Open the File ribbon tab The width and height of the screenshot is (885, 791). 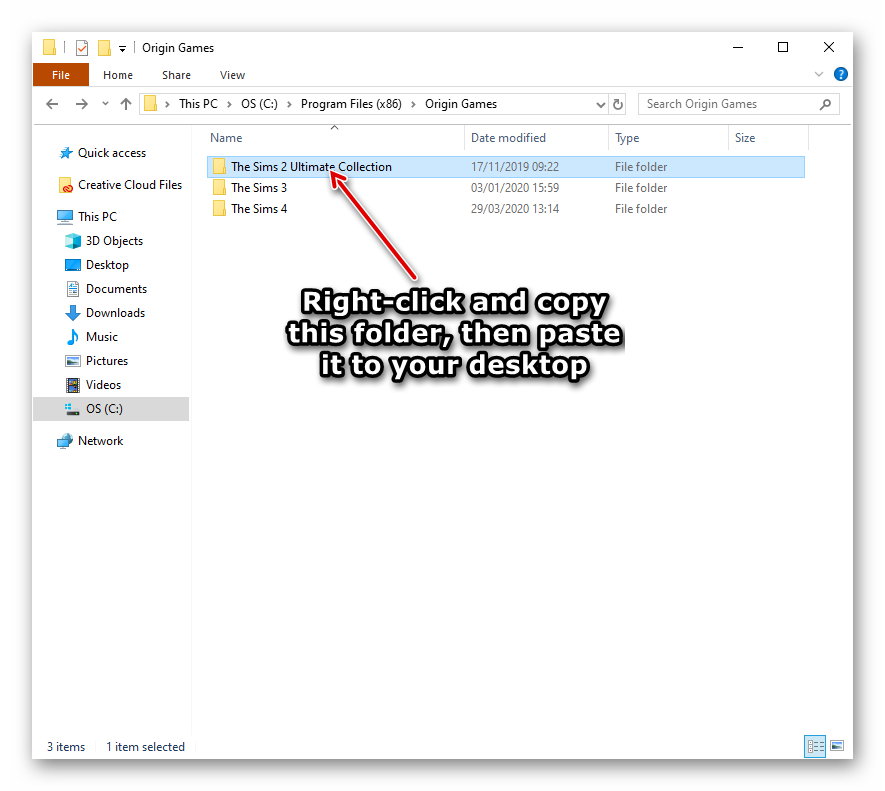pos(61,75)
